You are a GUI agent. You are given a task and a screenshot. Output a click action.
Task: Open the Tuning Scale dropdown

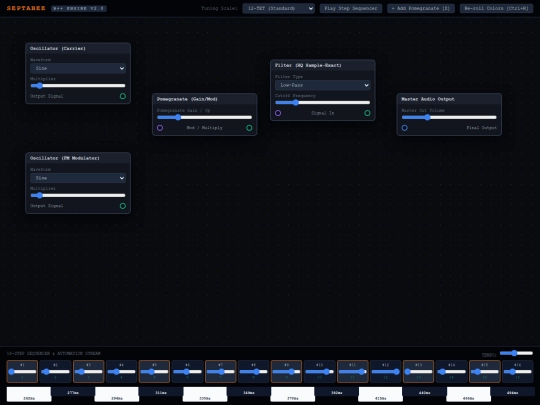pos(279,8)
